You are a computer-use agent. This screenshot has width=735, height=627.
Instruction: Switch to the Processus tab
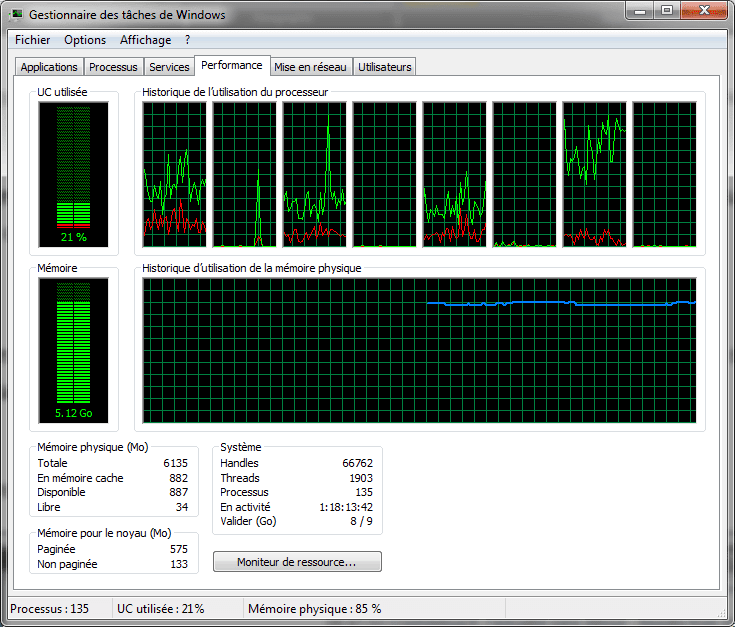113,67
